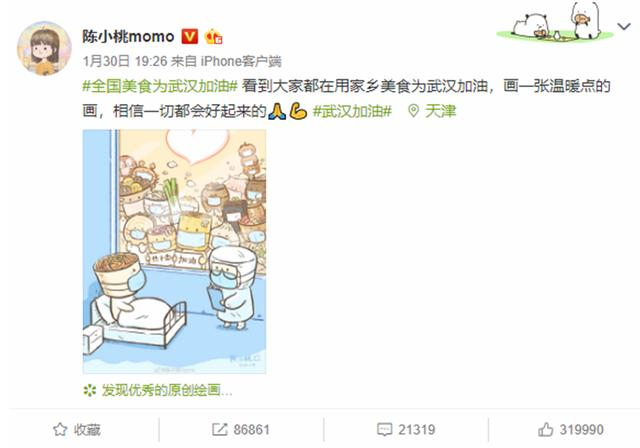Open the cartoon illustration image thumbnail
This screenshot has height=448, width=640.
(174, 251)
